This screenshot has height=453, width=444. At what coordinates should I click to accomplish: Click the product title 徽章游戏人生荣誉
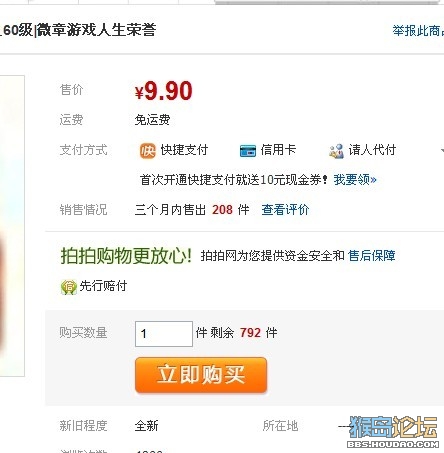[x=96, y=30]
